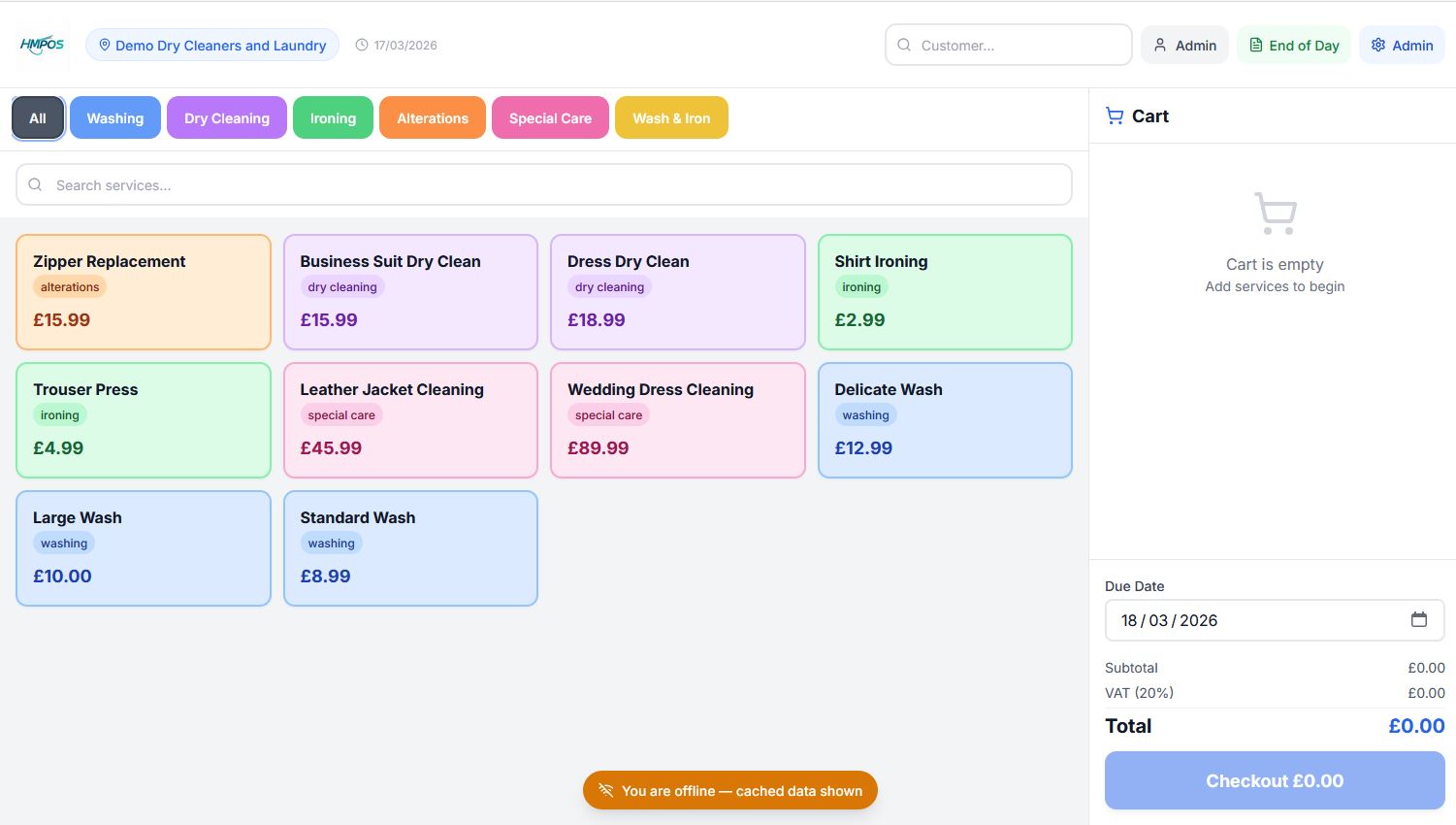The image size is (1456, 825).
Task: Show Alterations services
Action: coord(433,117)
